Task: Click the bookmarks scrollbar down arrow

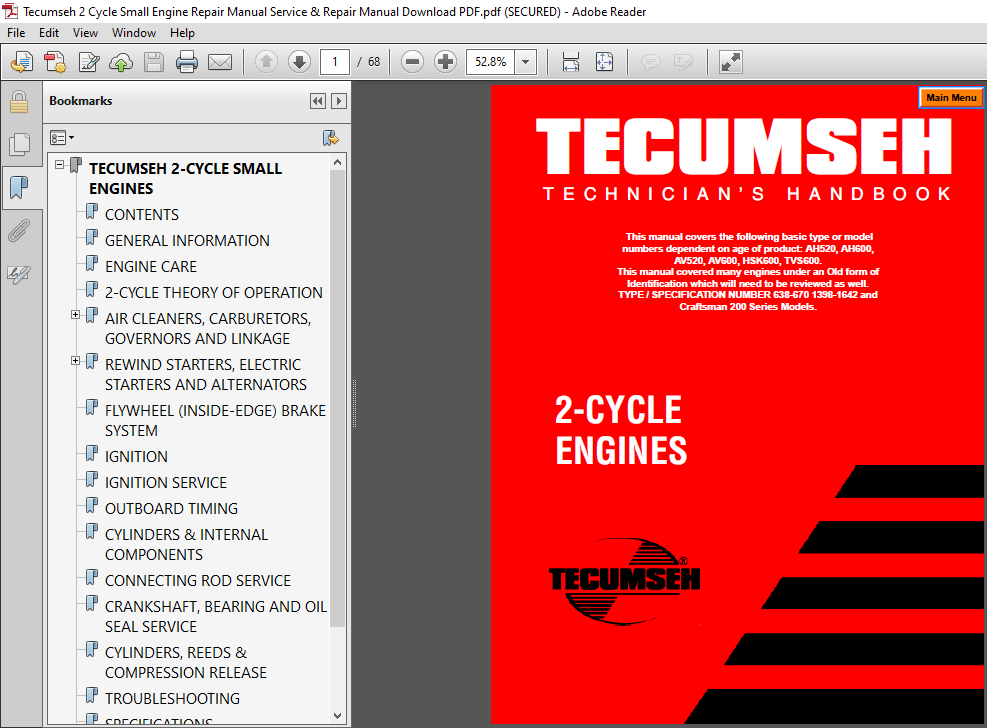Action: point(337,715)
